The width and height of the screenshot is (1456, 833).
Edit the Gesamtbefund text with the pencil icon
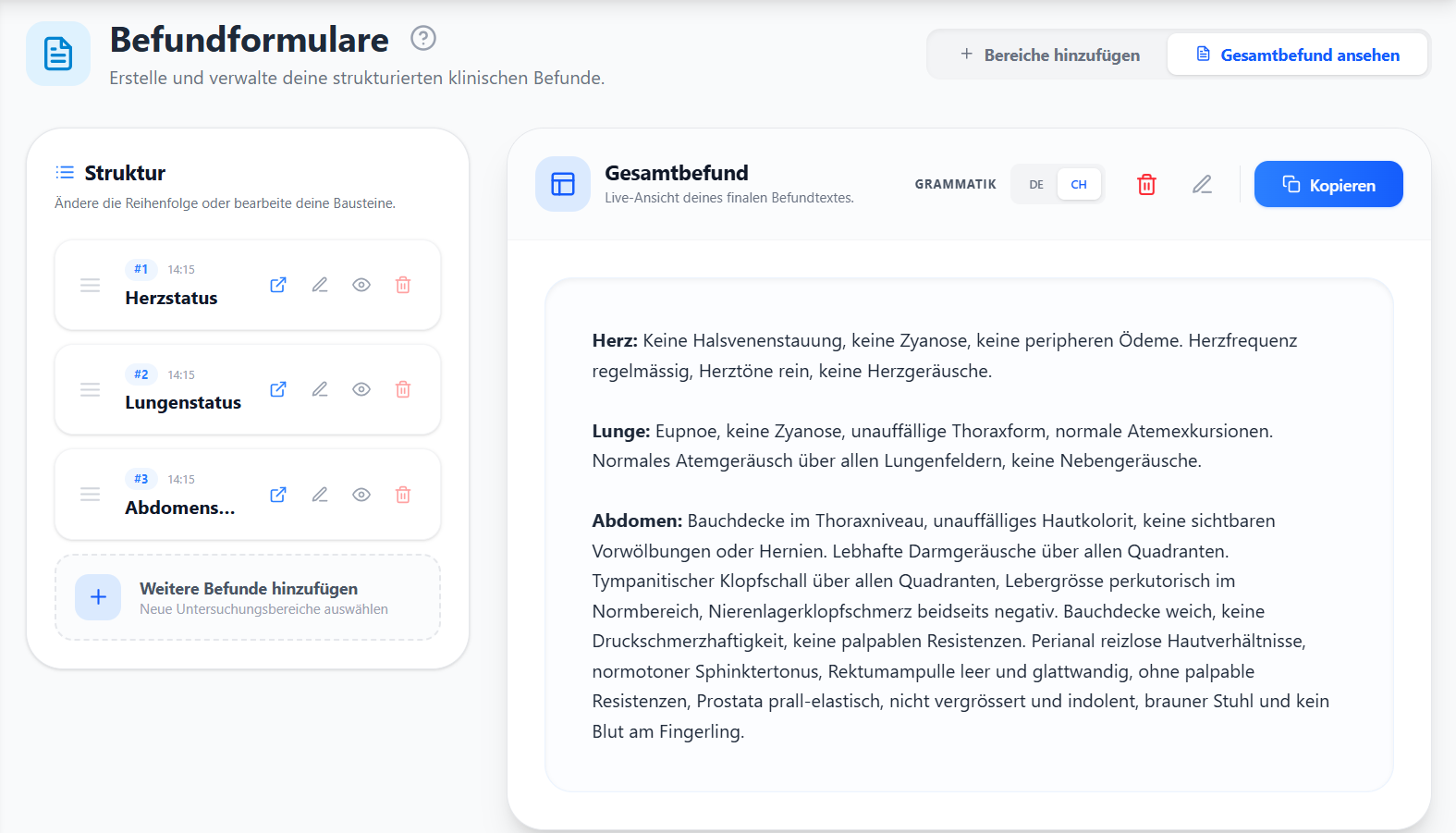click(x=1202, y=184)
